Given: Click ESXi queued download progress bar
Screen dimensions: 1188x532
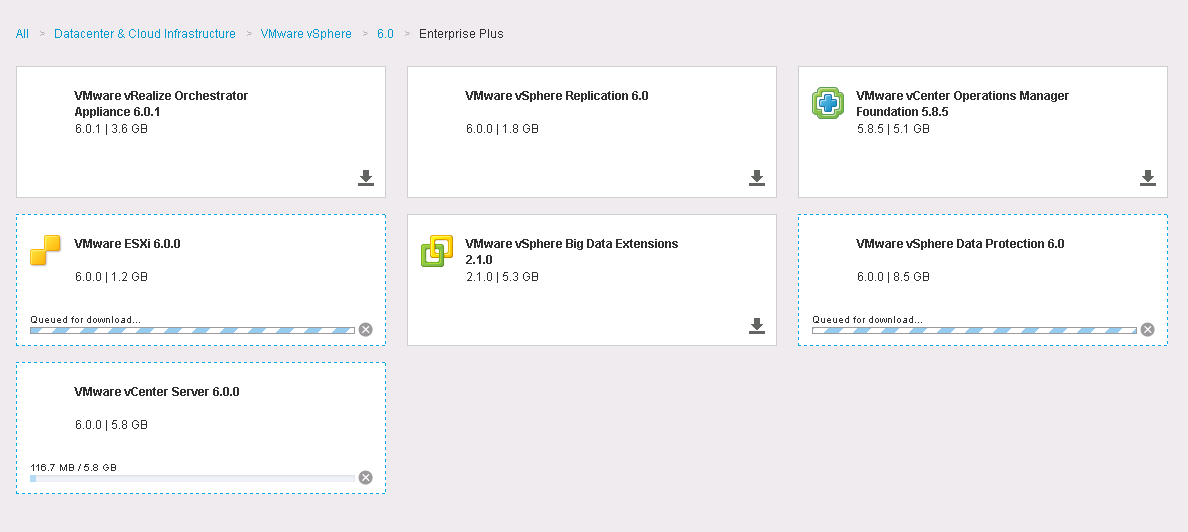Looking at the screenshot, I should pyautogui.click(x=192, y=330).
